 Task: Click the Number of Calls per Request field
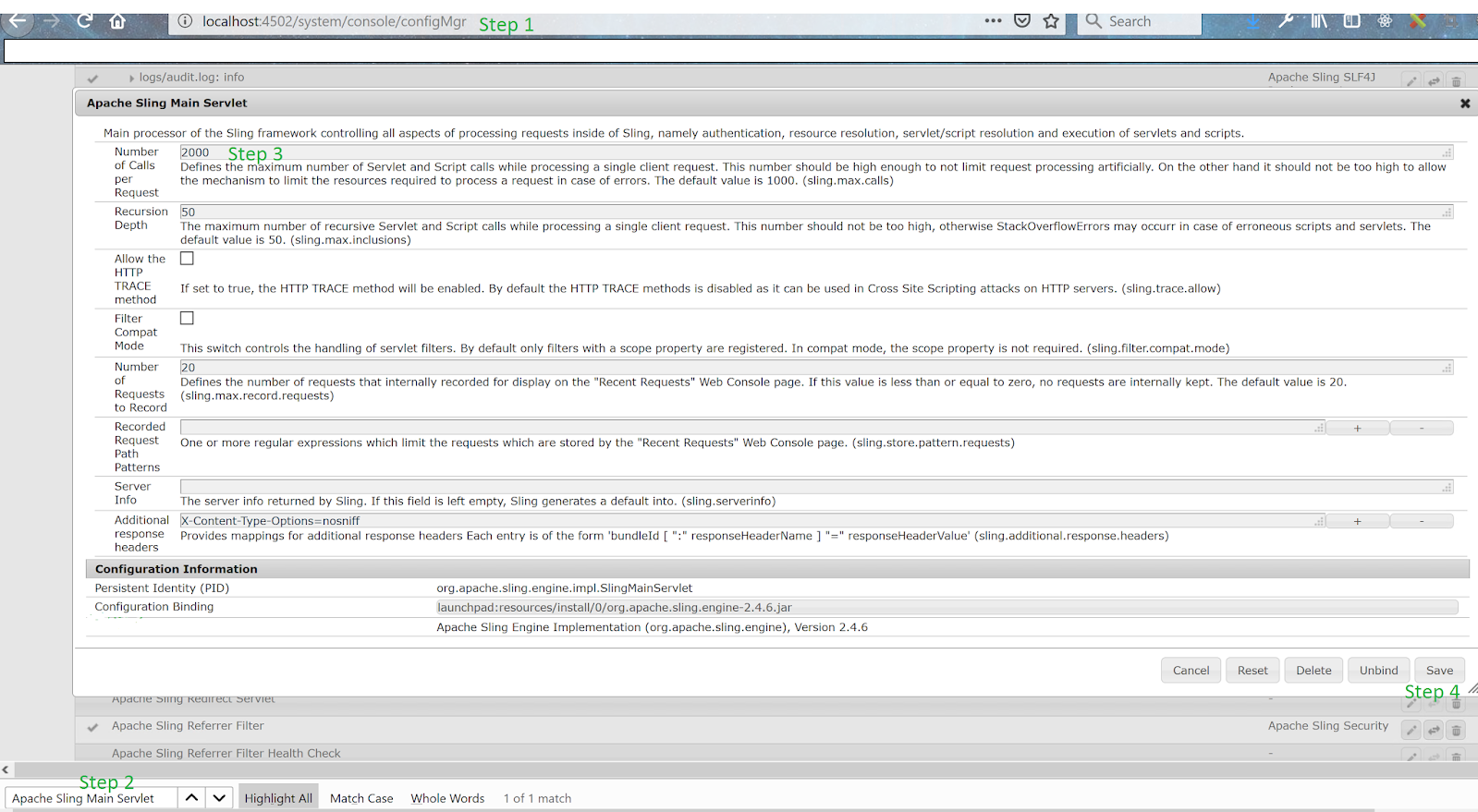(x=816, y=152)
